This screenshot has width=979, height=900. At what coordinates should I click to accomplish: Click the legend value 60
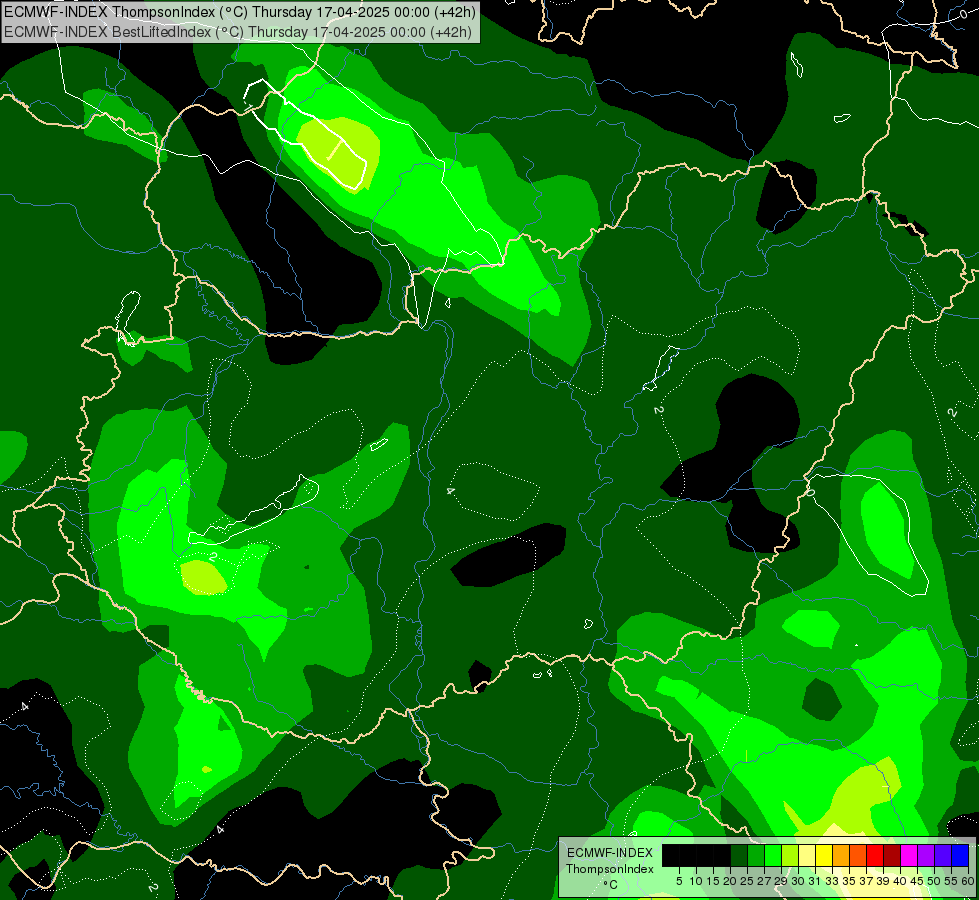pos(968,881)
